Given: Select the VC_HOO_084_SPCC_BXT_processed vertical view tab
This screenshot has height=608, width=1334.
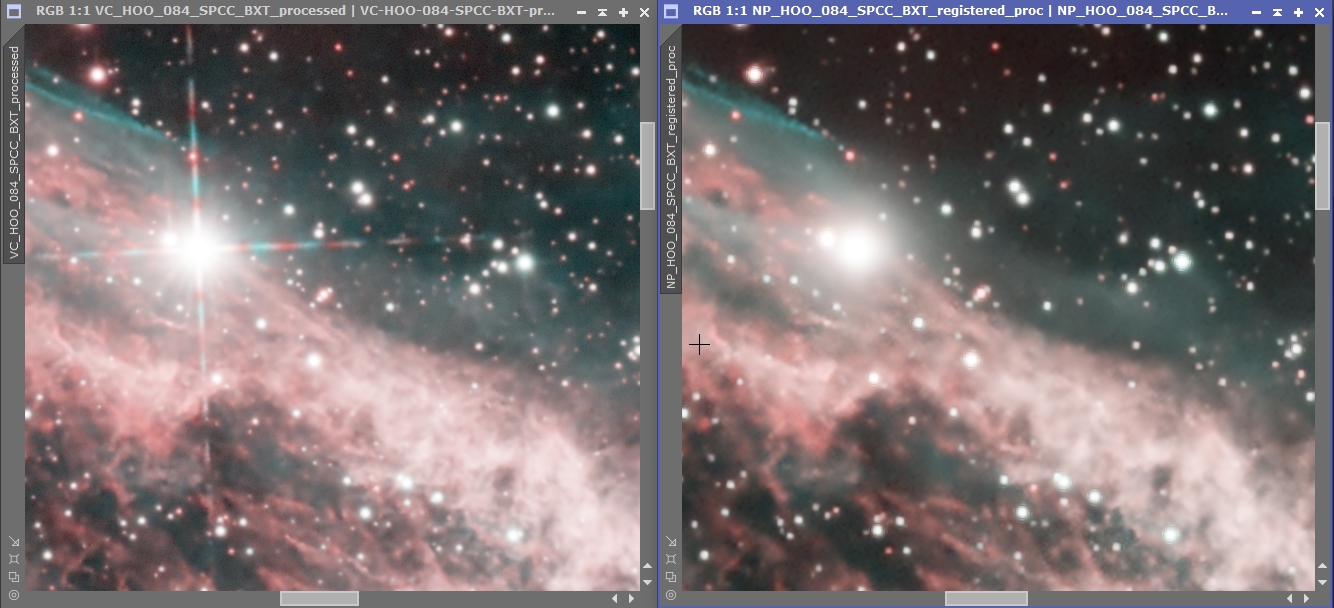Looking at the screenshot, I should (13, 153).
